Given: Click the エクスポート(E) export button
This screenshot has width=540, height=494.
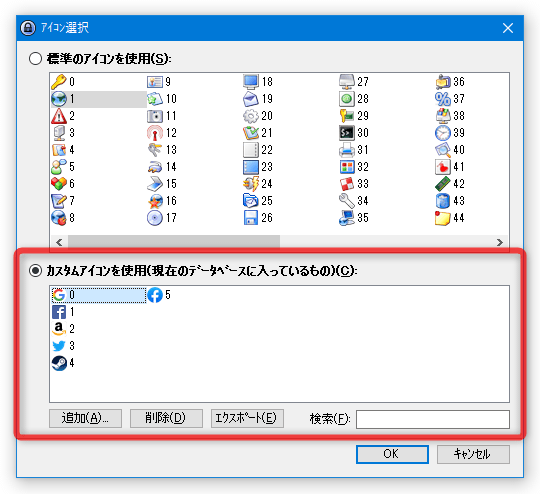Looking at the screenshot, I should [x=247, y=418].
